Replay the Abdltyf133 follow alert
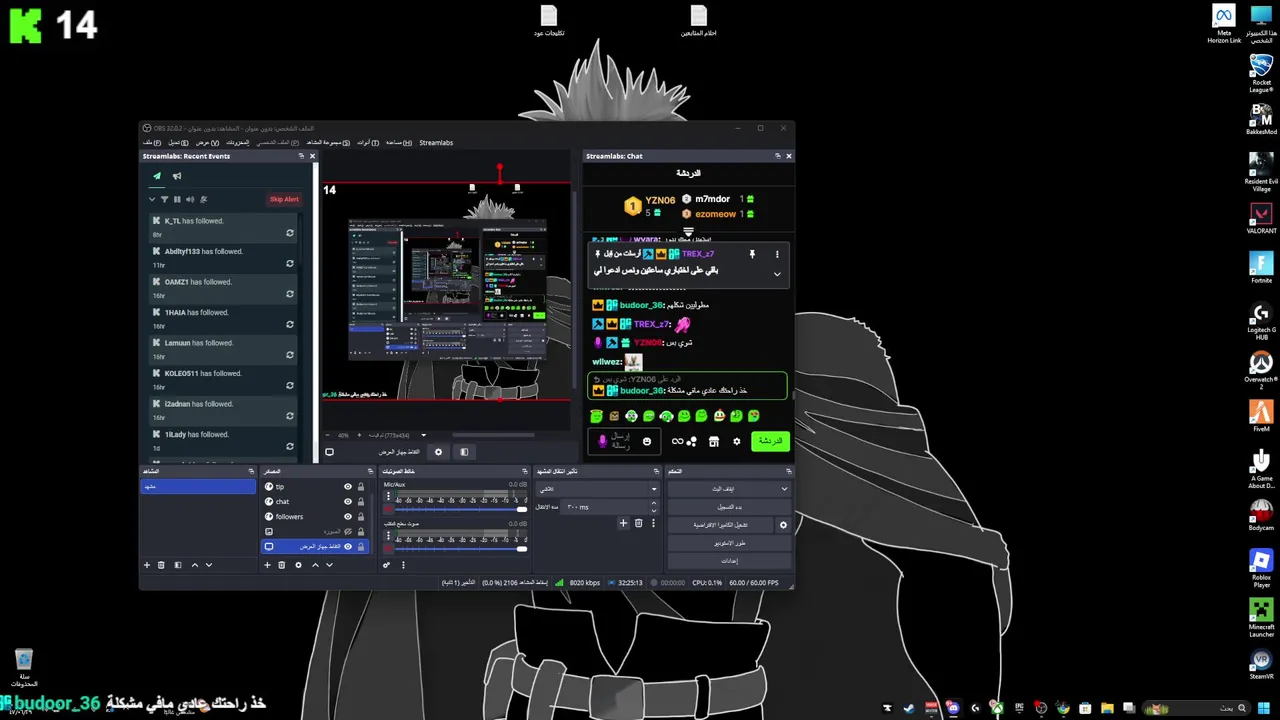Image resolution: width=1280 pixels, height=720 pixels. click(290, 264)
